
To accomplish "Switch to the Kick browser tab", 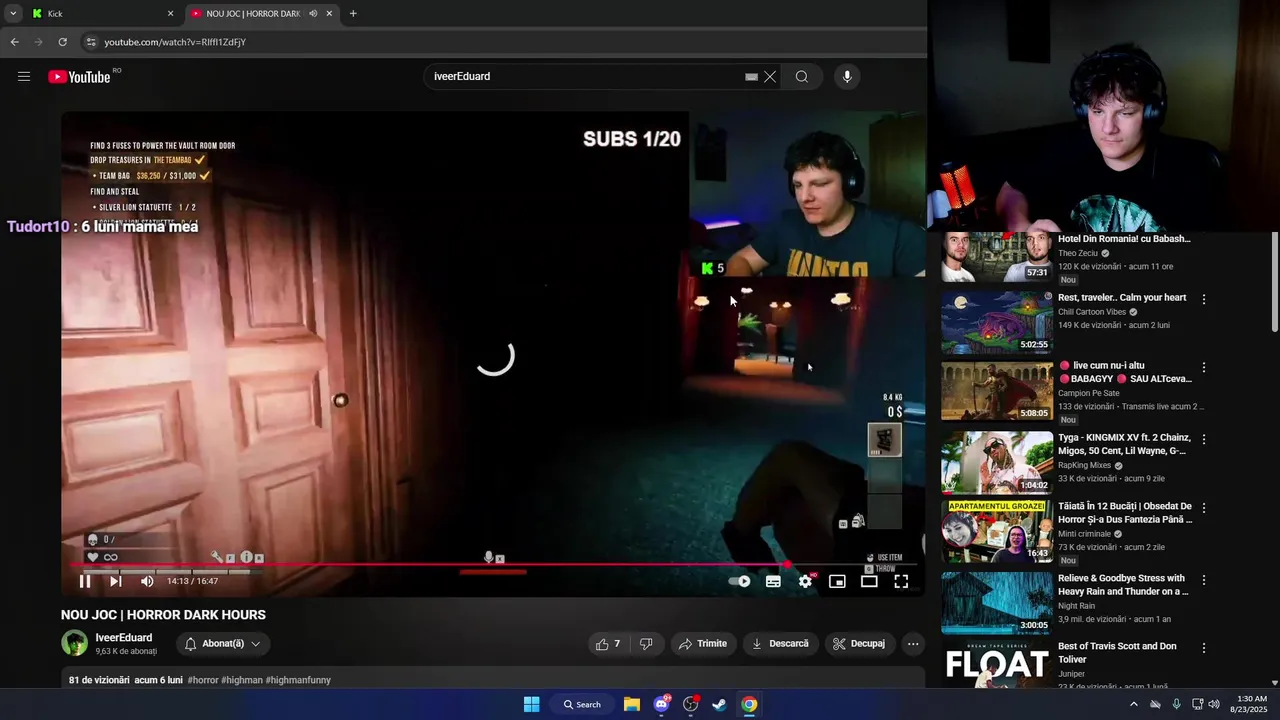I will pyautogui.click(x=100, y=13).
